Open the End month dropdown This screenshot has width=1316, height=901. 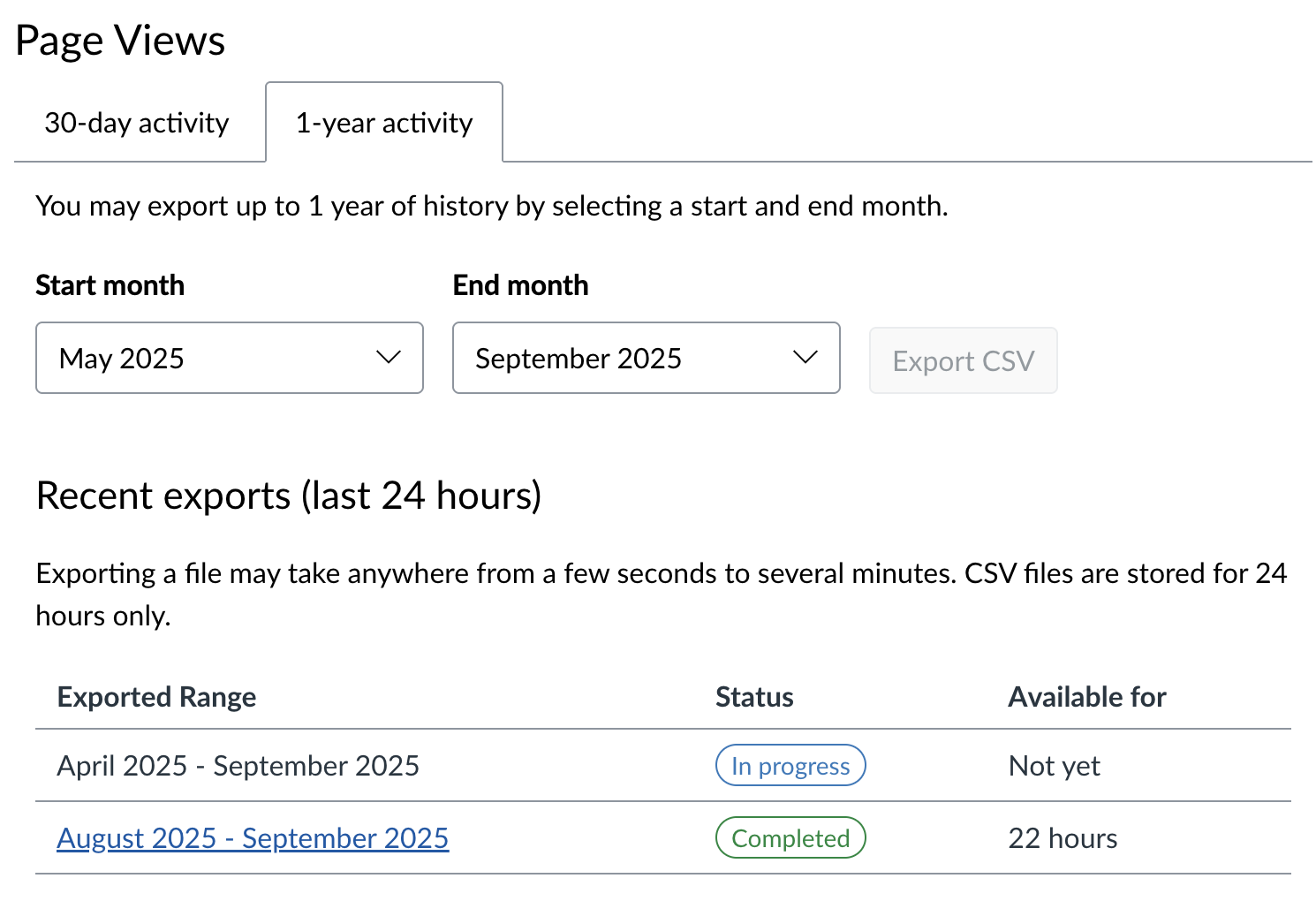tap(646, 358)
